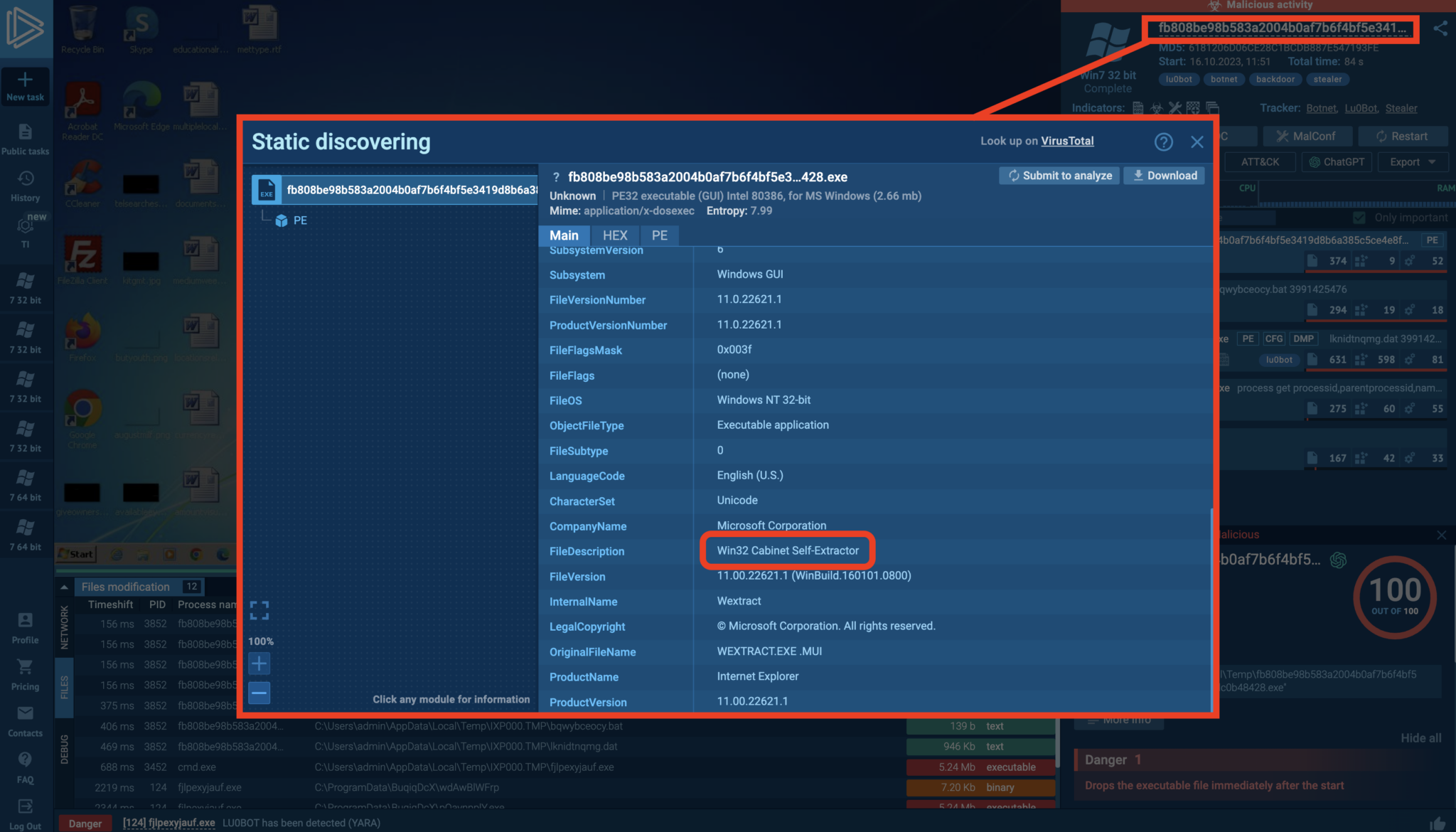Select the PE node in tree
The image size is (1456, 832).
point(299,220)
